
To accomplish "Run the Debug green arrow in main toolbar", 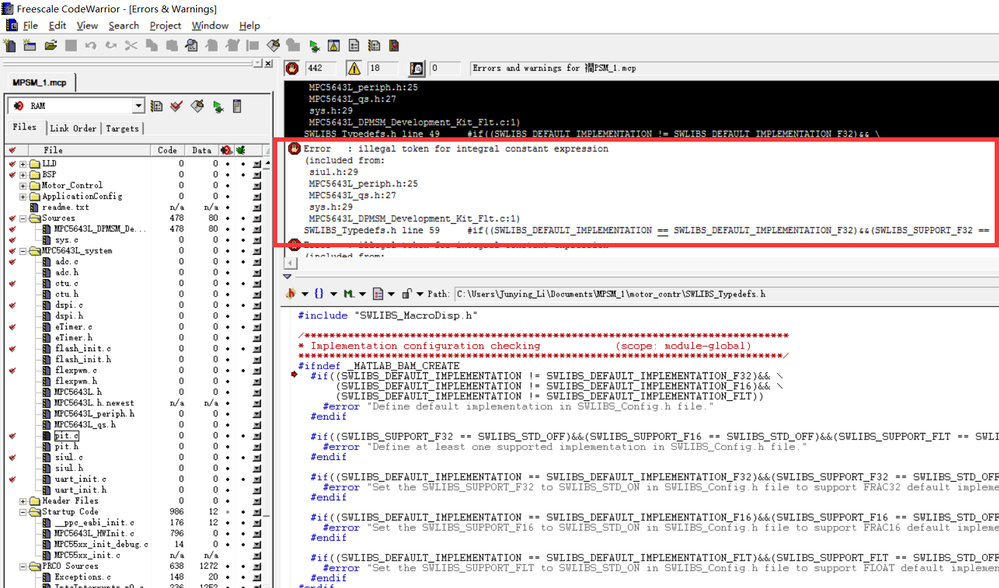I will (x=313, y=46).
